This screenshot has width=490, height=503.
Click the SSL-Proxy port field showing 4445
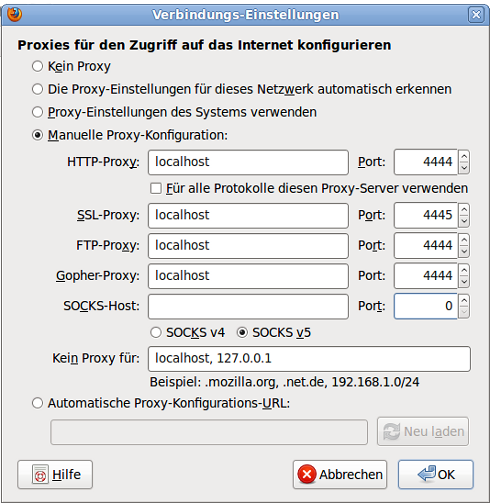coord(426,216)
